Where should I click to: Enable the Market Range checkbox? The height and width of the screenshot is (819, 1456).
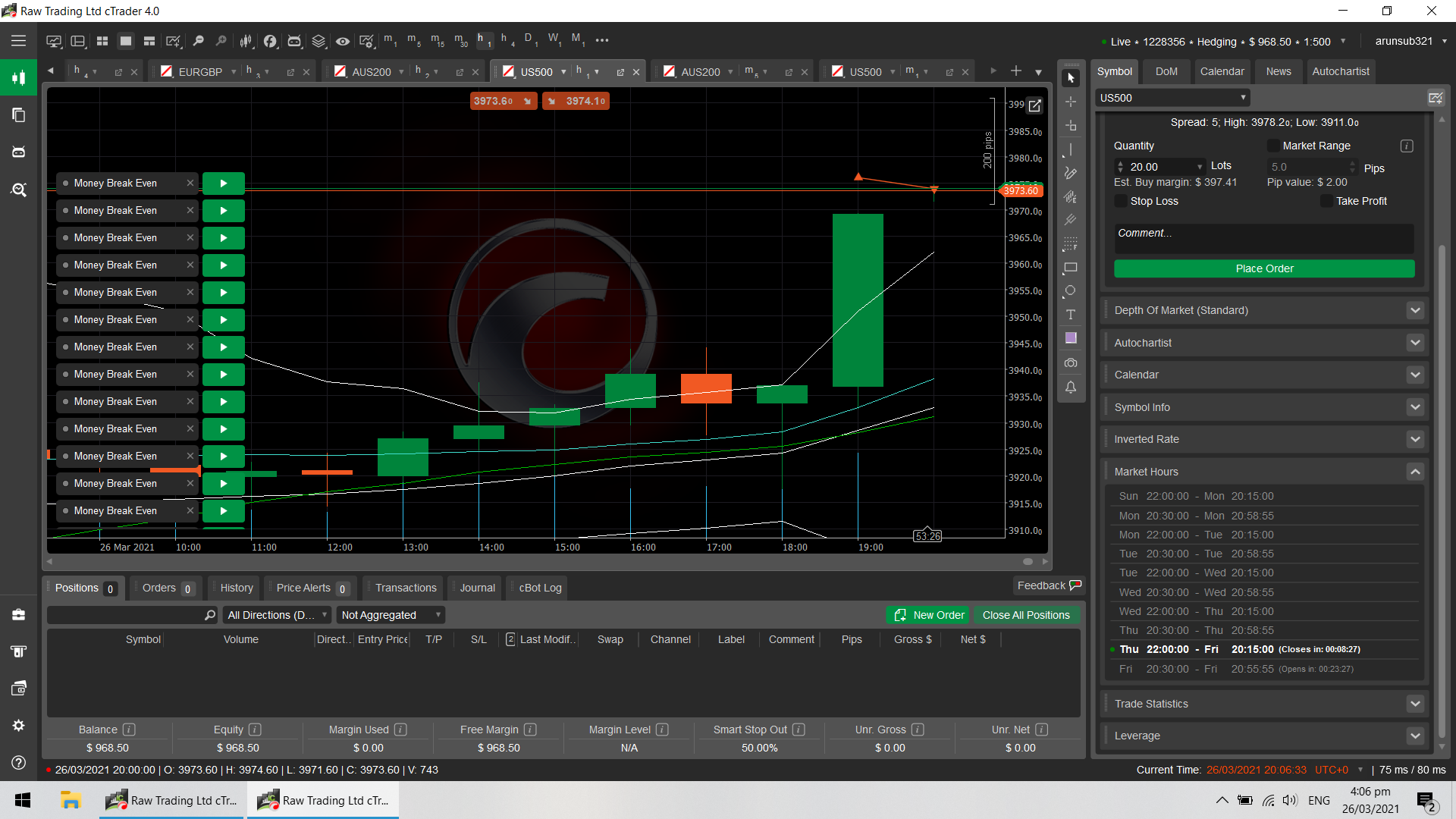point(1273,146)
